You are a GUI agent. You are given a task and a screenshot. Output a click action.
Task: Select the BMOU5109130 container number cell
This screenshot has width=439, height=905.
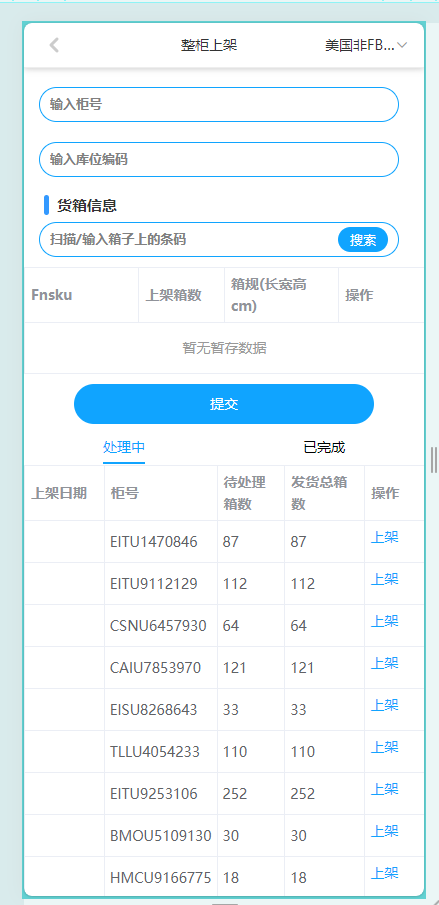pyautogui.click(x=161, y=836)
